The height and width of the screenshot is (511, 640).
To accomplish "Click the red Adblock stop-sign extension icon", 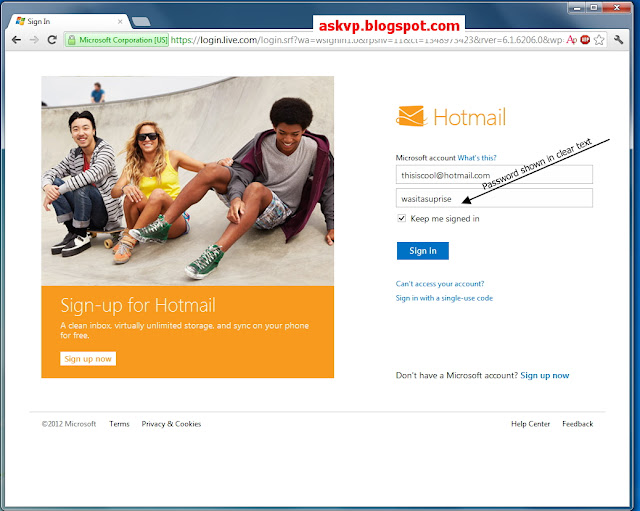I will 585,40.
